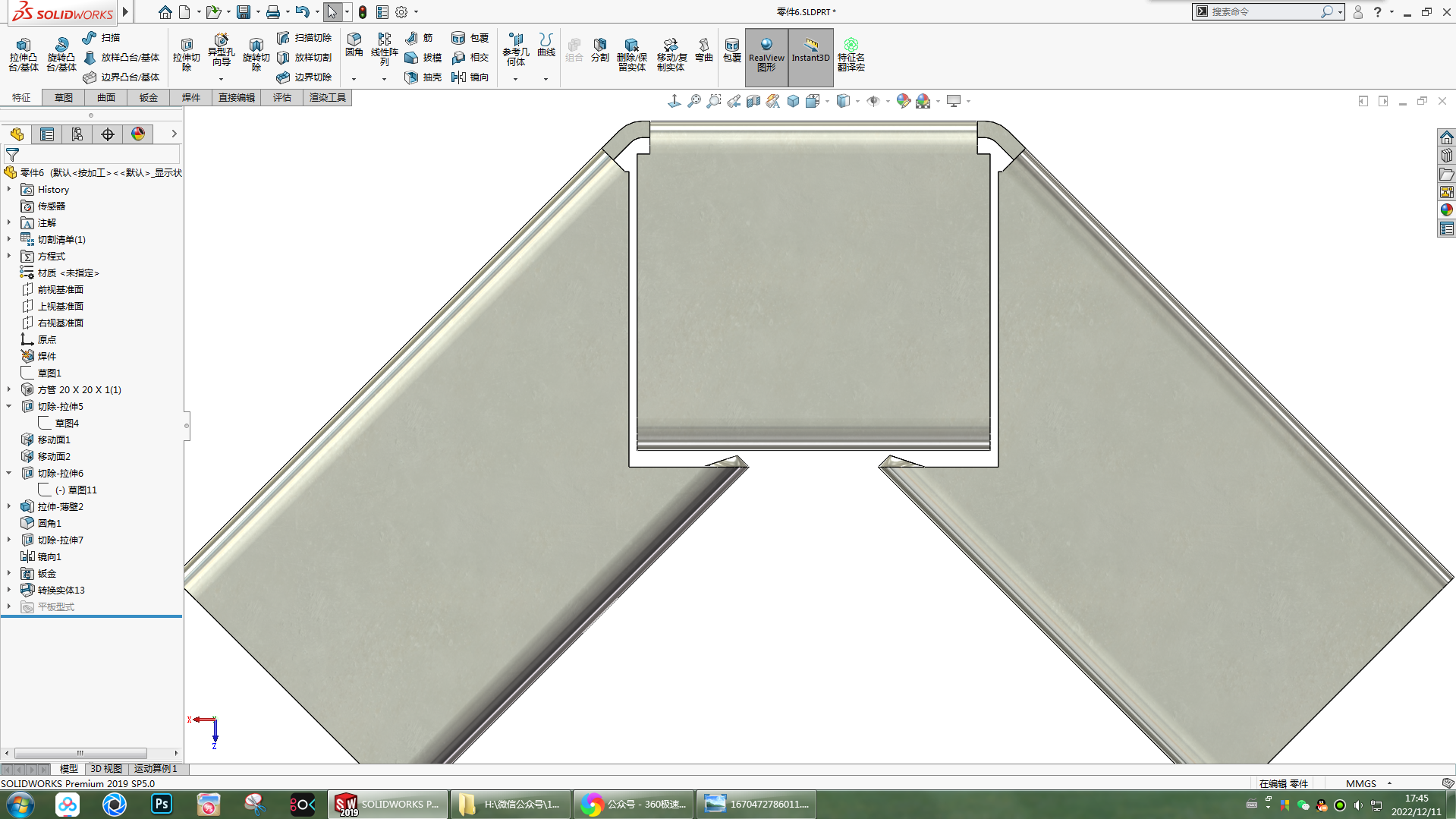Collapse the 切除-拉伸6 feature
Screen dimensions: 1456x819
(9, 473)
